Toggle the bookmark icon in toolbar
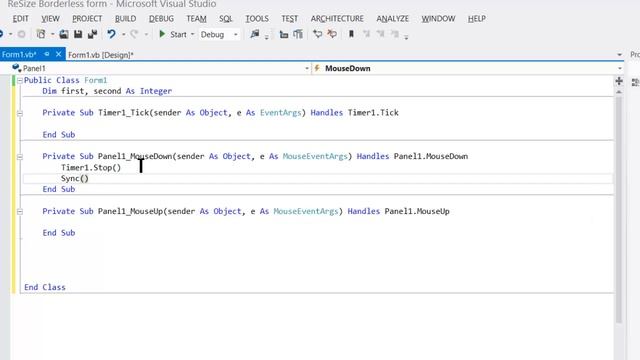Viewport: 640px width, 360px height. pos(351,34)
